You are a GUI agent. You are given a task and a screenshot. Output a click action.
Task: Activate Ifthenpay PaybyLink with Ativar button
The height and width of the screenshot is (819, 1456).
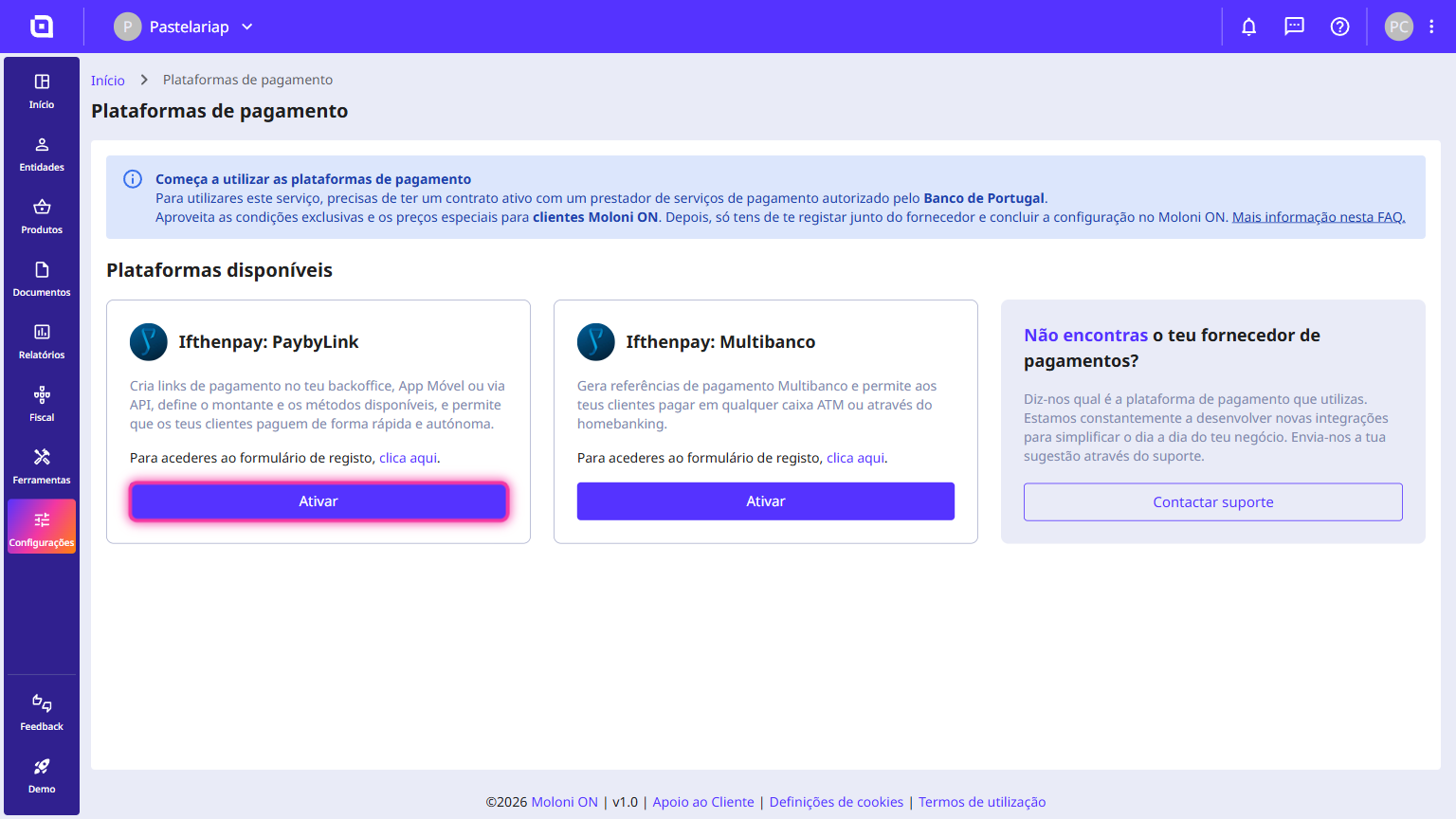pyautogui.click(x=318, y=501)
